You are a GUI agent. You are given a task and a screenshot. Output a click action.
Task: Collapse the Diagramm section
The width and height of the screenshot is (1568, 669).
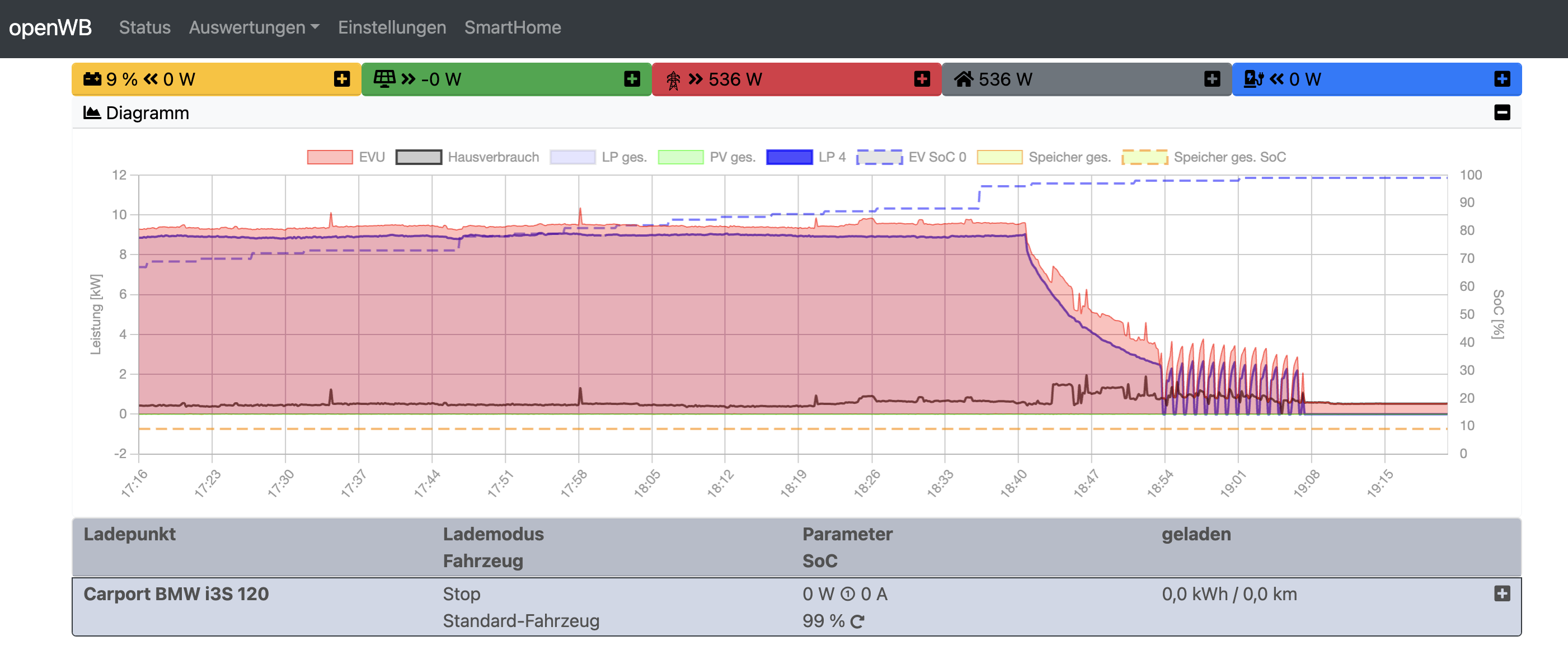pyautogui.click(x=1501, y=112)
